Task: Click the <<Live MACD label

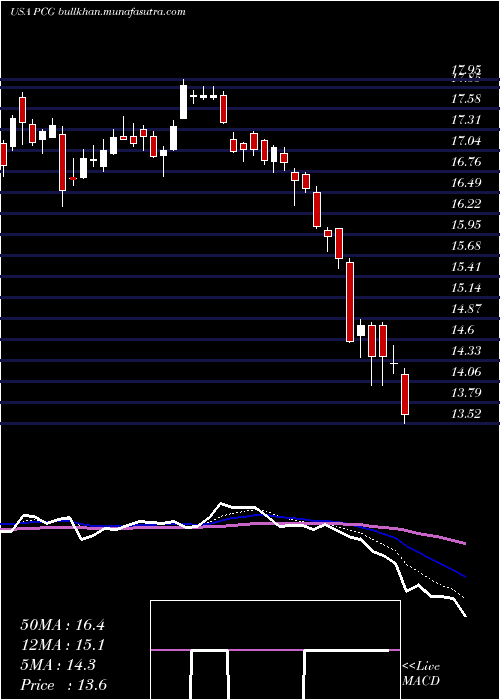Action: [421, 673]
